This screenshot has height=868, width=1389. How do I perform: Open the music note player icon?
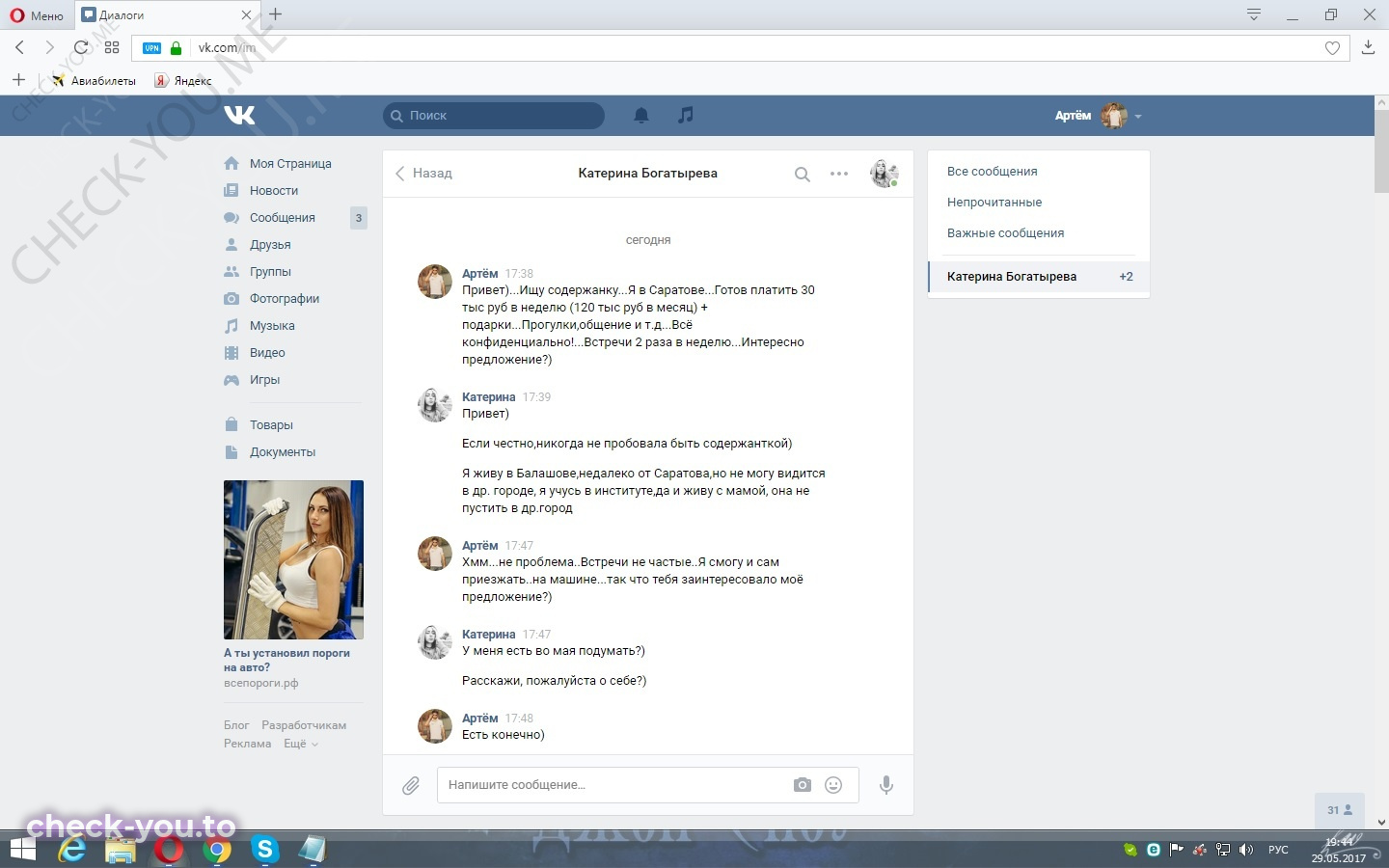click(686, 115)
